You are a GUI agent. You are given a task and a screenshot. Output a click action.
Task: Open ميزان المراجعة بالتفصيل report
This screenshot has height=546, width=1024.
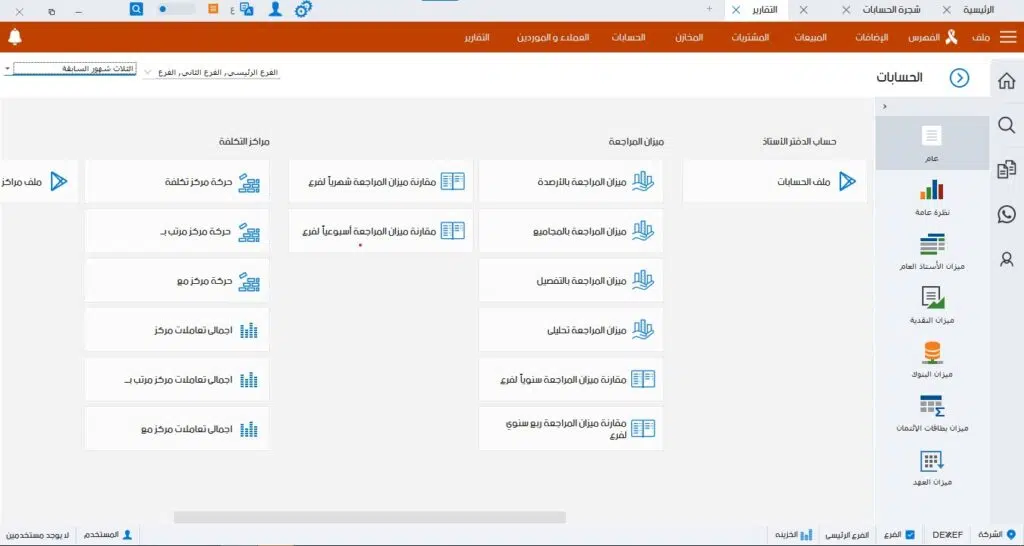point(571,281)
